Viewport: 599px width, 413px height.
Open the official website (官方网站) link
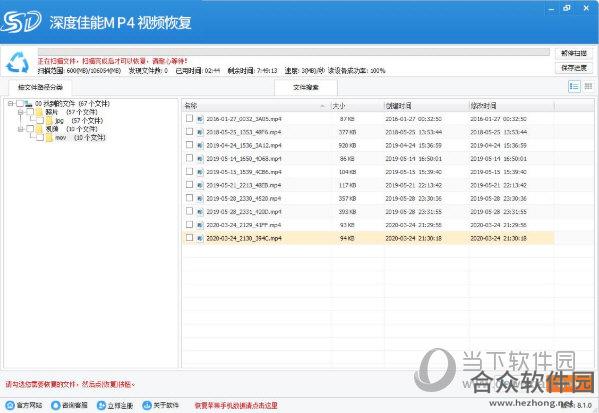[24, 405]
